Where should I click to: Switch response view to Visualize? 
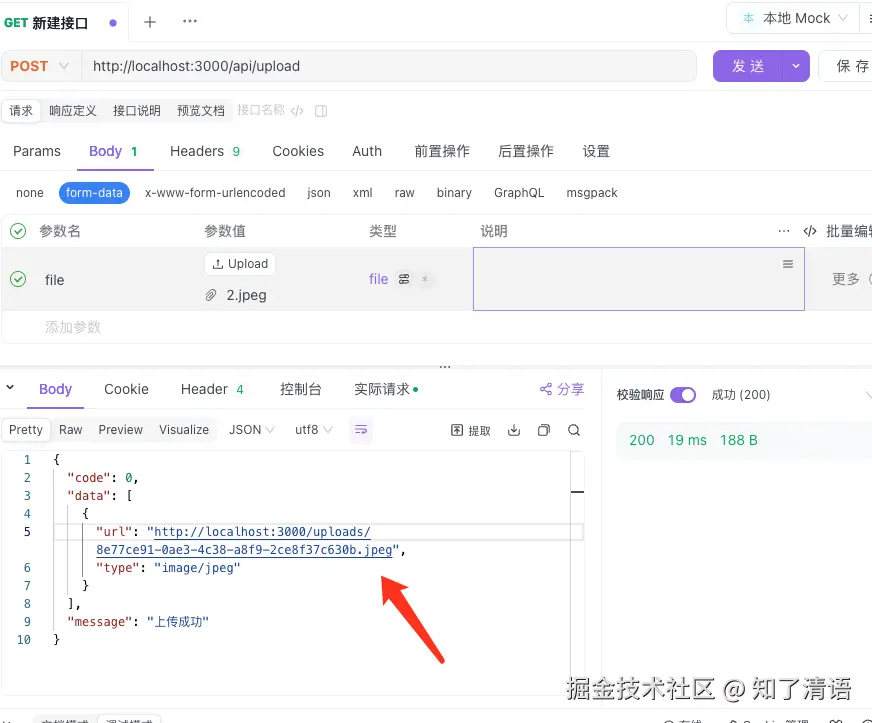pos(184,430)
